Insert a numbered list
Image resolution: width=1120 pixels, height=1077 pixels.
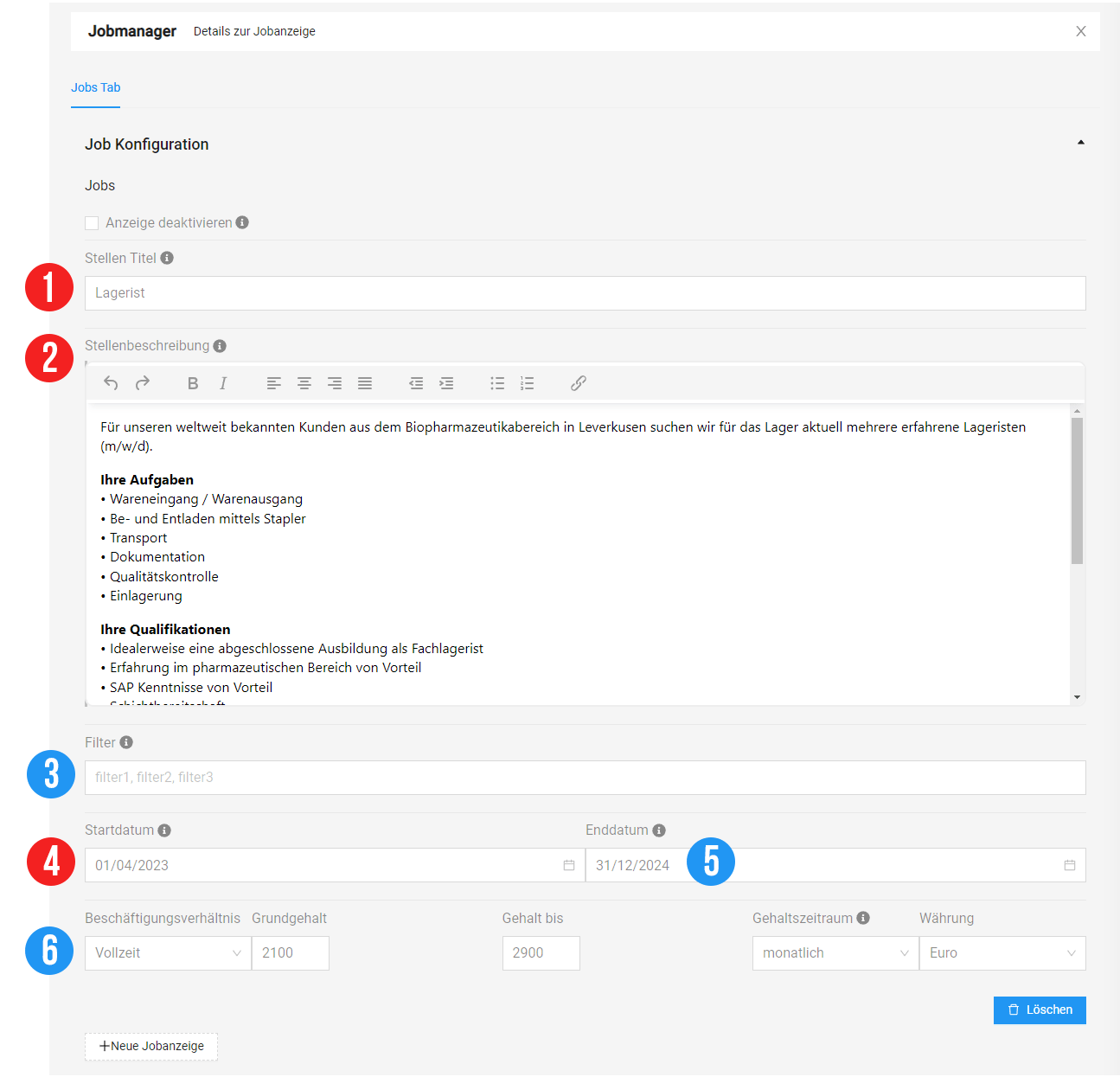click(x=527, y=383)
